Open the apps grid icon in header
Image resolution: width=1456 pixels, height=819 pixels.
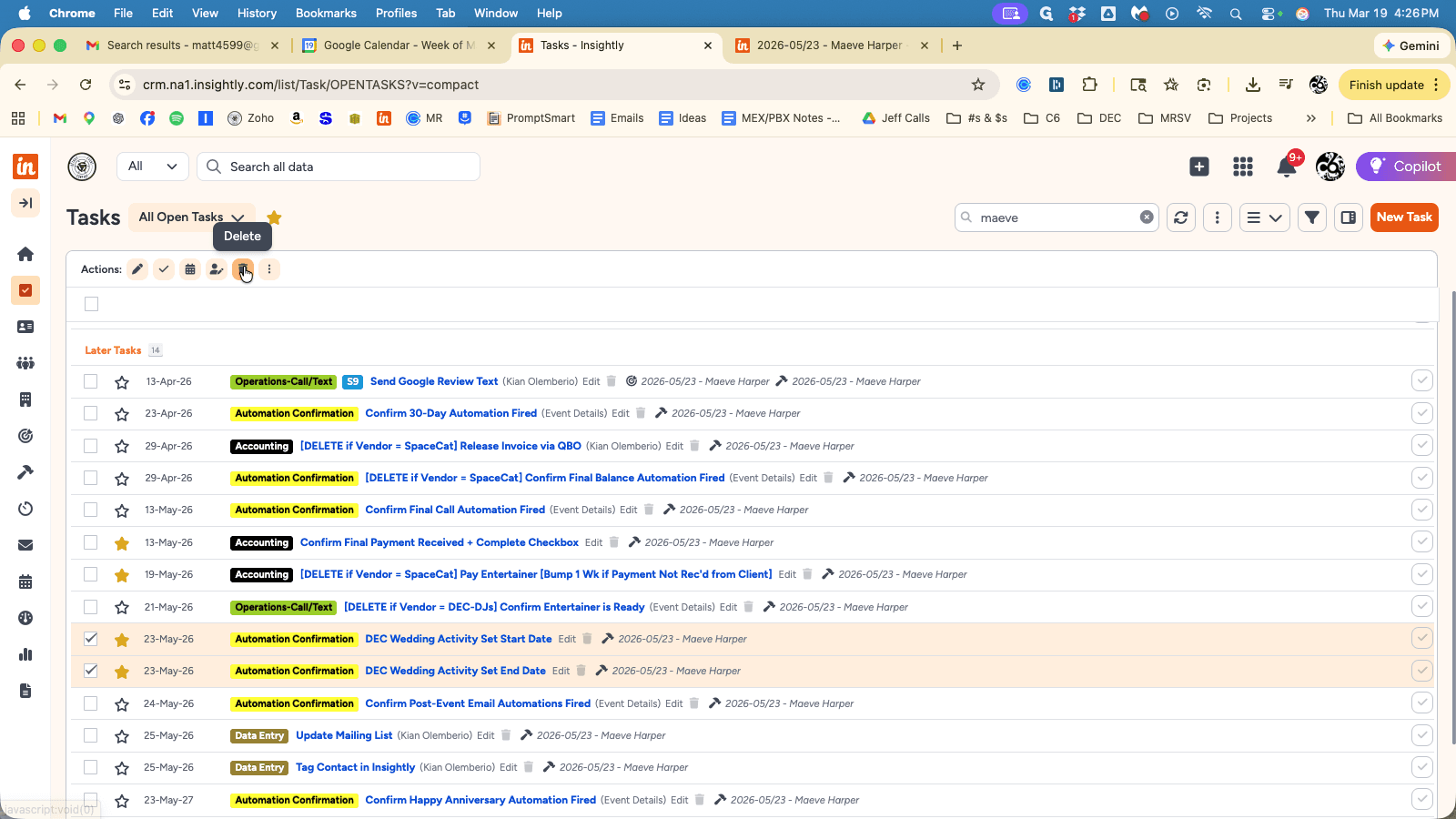click(1243, 167)
